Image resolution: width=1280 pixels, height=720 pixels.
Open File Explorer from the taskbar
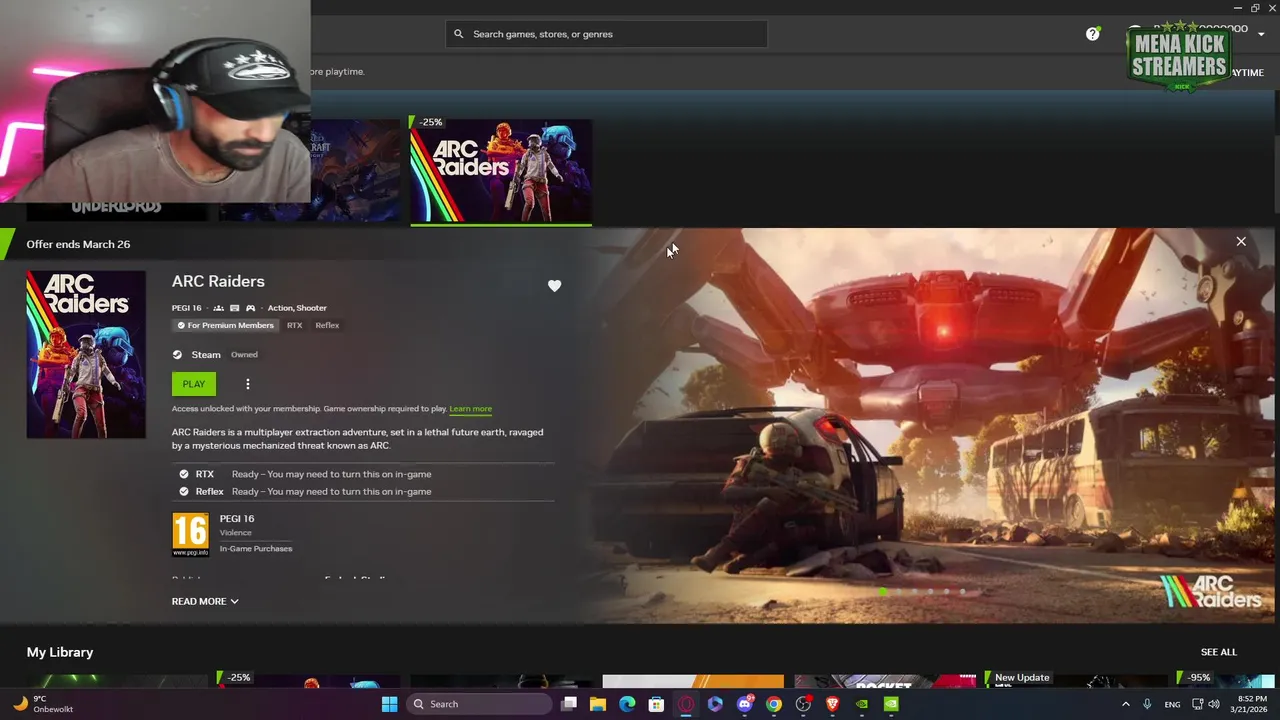coord(598,704)
